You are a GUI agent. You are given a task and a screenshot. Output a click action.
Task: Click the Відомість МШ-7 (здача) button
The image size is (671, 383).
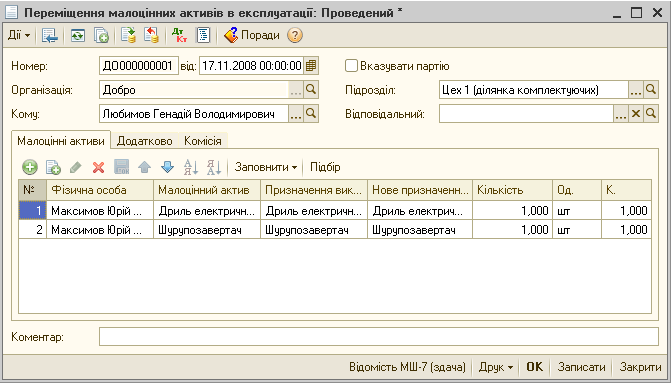tap(407, 367)
